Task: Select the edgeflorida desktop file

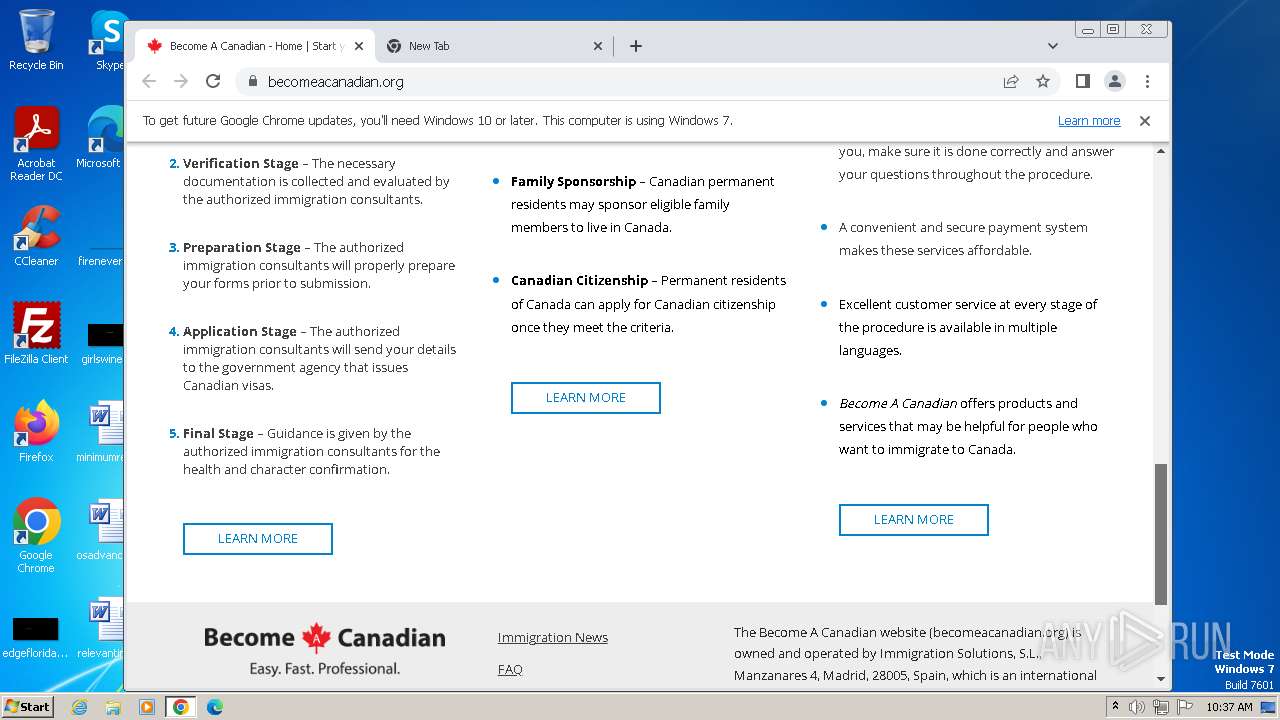Action: 36,638
